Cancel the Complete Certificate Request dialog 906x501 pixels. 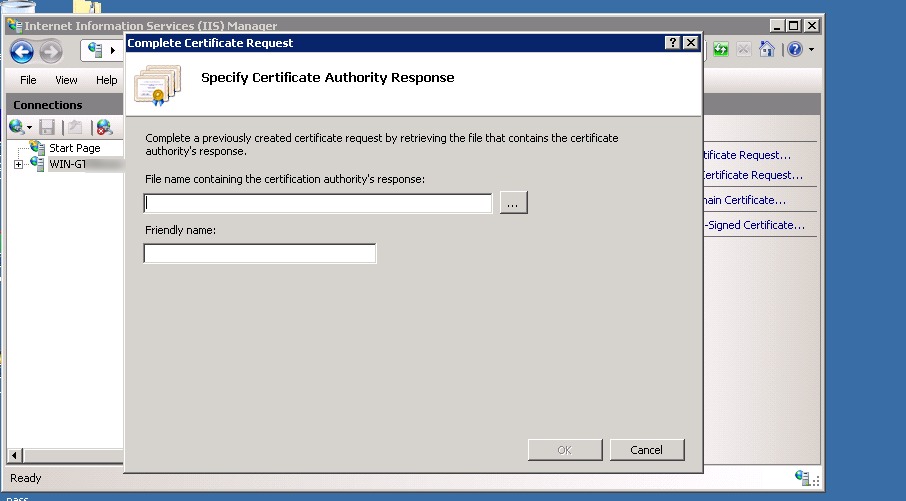point(647,450)
